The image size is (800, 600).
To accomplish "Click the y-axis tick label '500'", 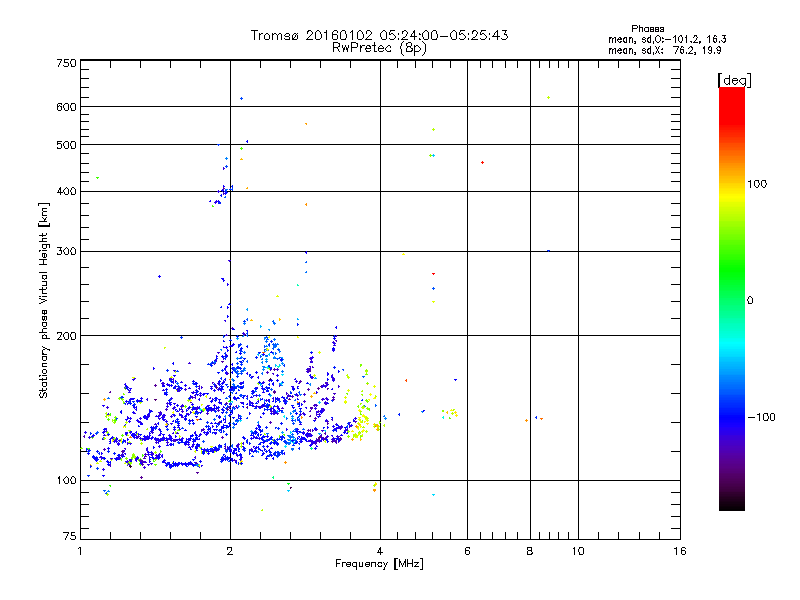I will click(x=67, y=145).
